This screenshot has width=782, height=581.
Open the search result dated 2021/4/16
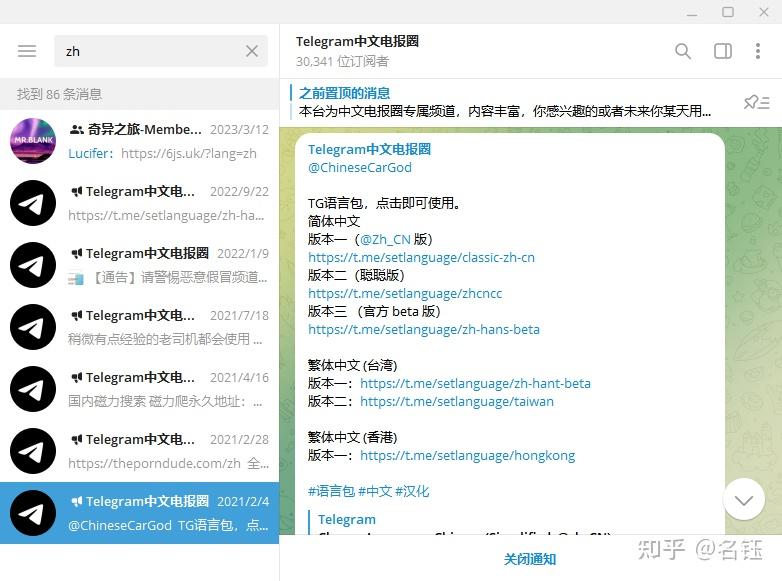pyautogui.click(x=140, y=389)
